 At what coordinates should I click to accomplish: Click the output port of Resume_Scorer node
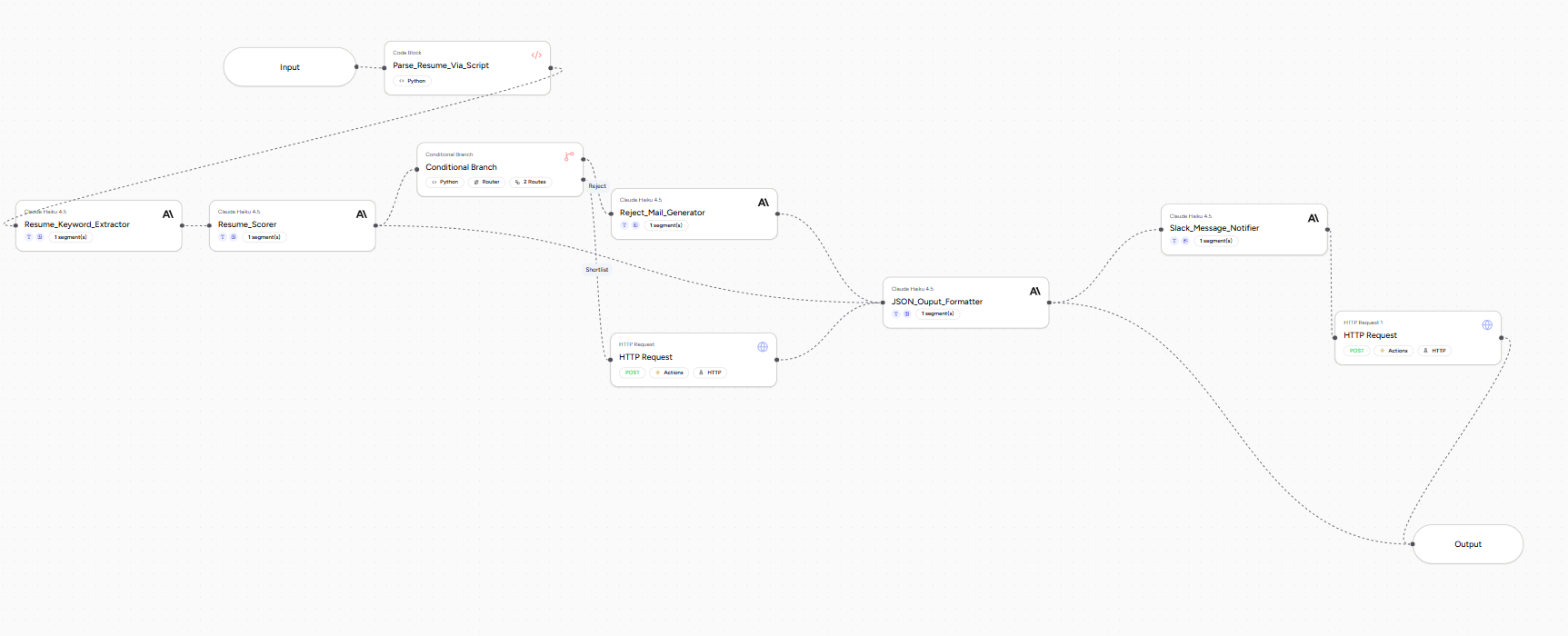[375, 225]
